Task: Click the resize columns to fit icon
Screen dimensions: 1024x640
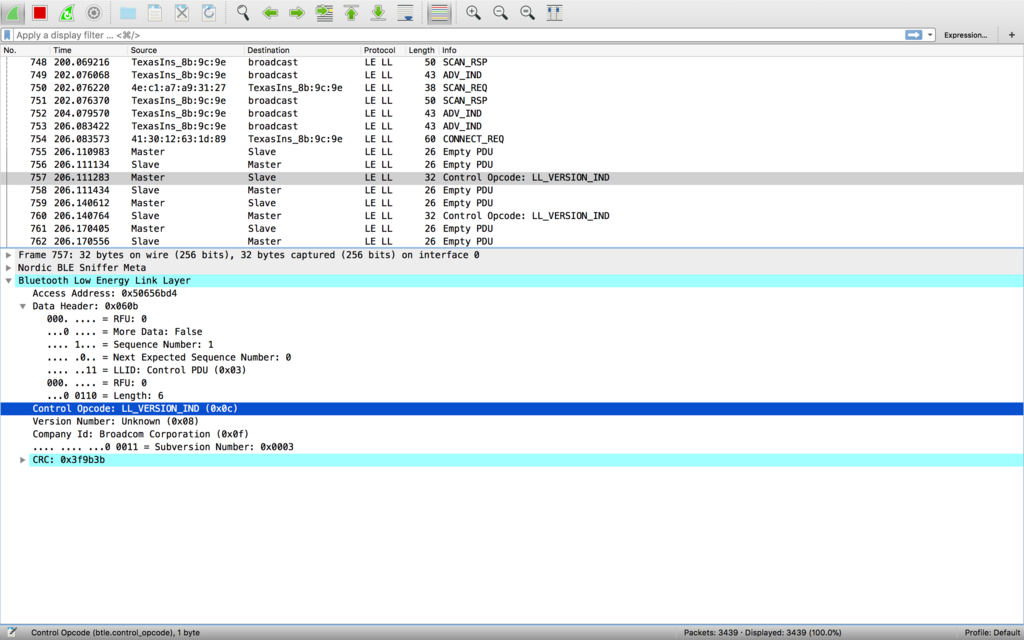Action: (x=554, y=12)
